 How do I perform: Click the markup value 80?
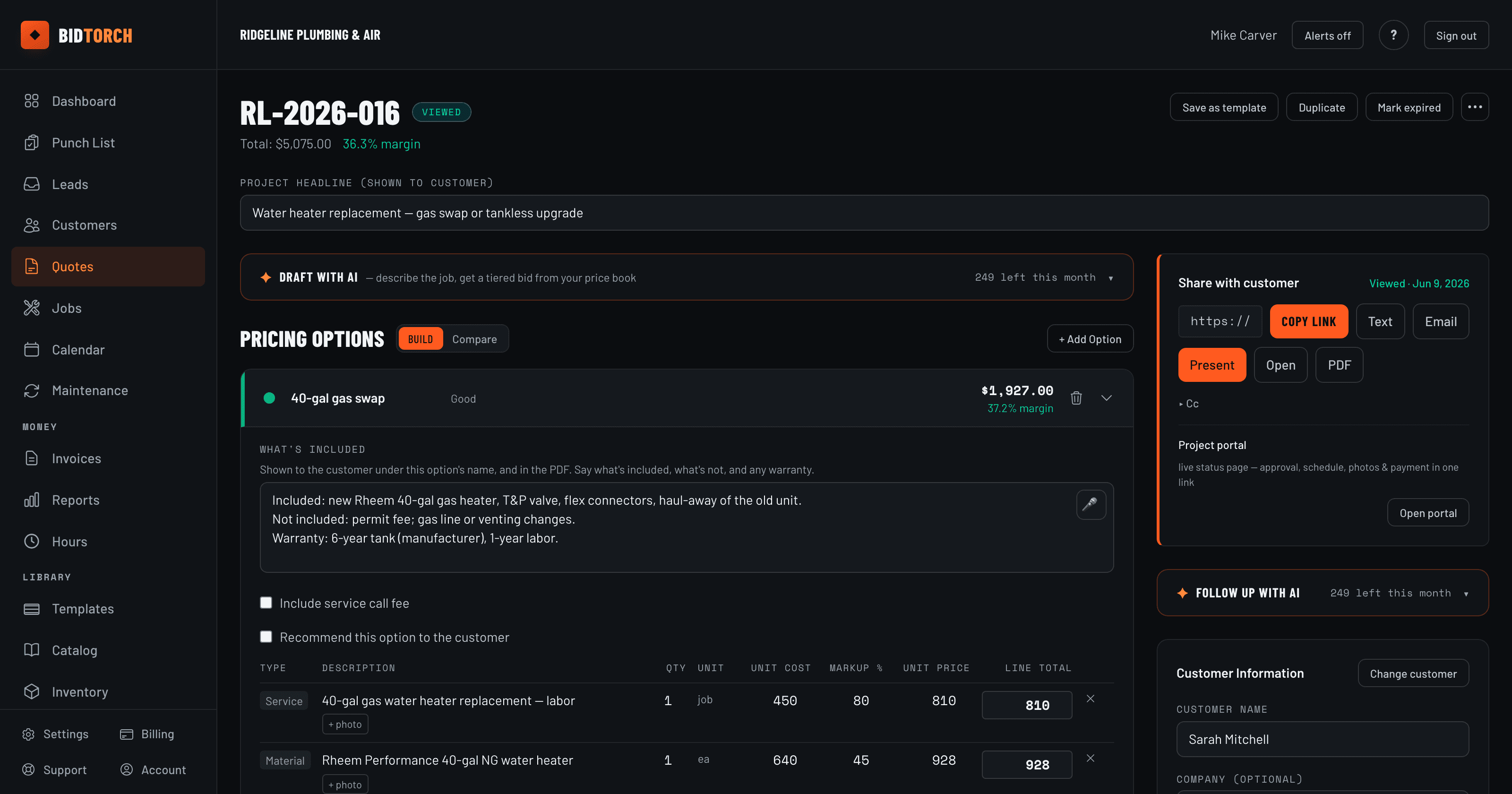(x=860, y=700)
